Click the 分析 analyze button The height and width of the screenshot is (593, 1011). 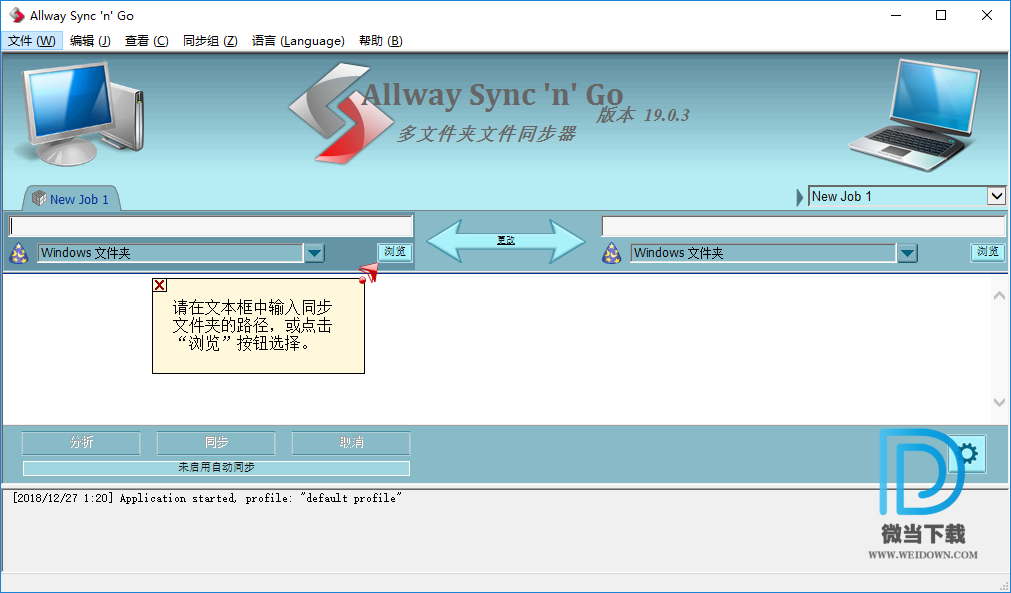81,443
